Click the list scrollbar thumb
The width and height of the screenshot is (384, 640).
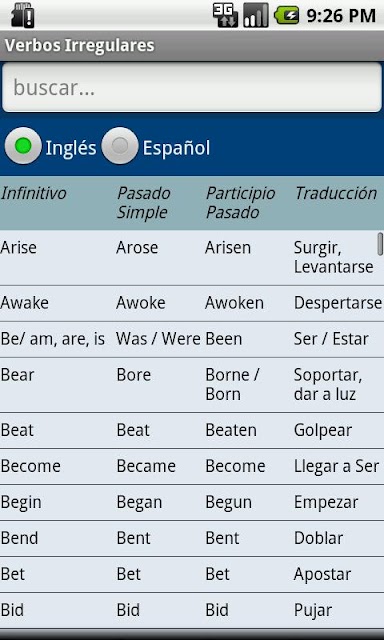coord(380,244)
